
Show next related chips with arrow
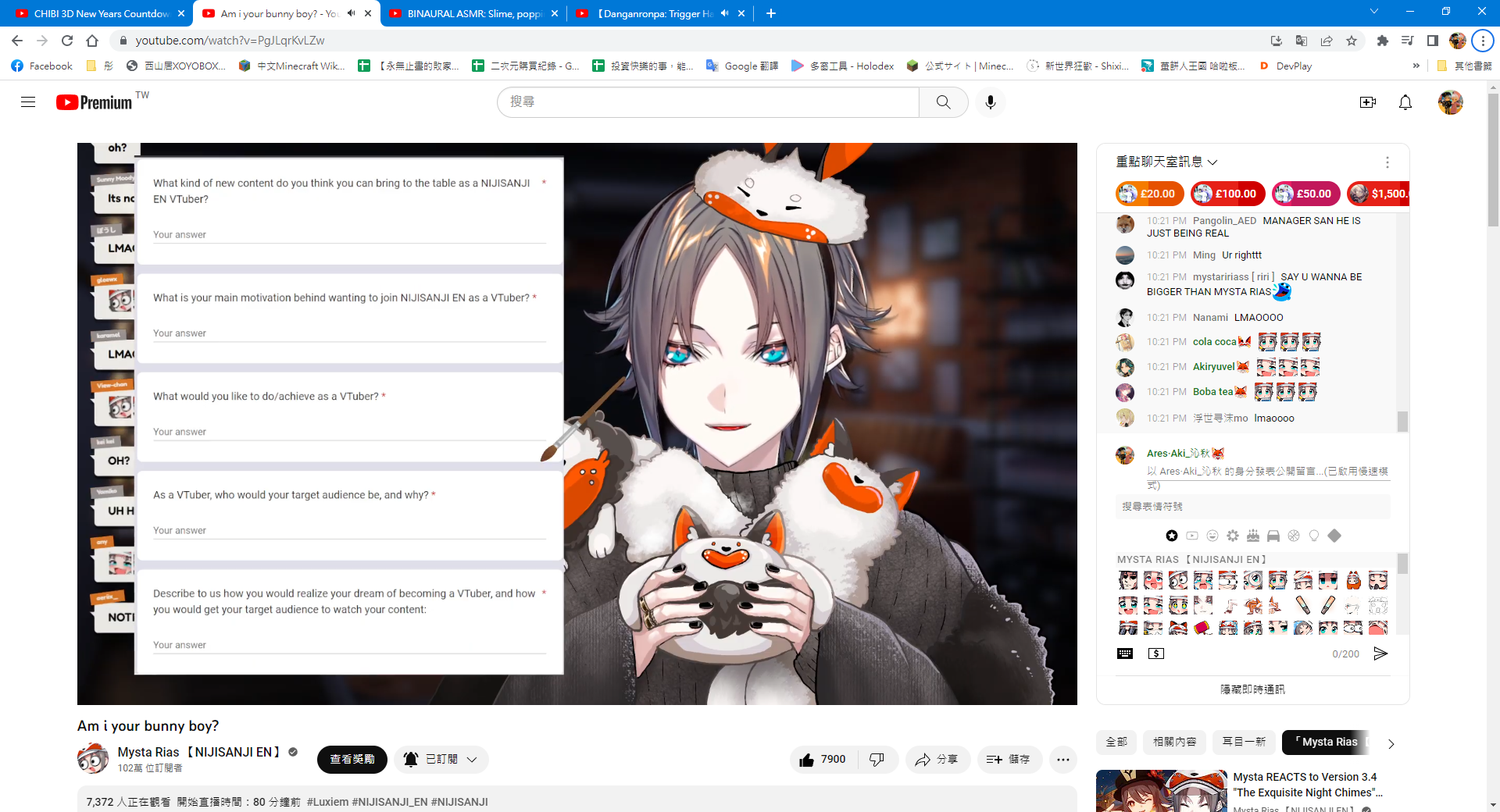click(x=1391, y=744)
